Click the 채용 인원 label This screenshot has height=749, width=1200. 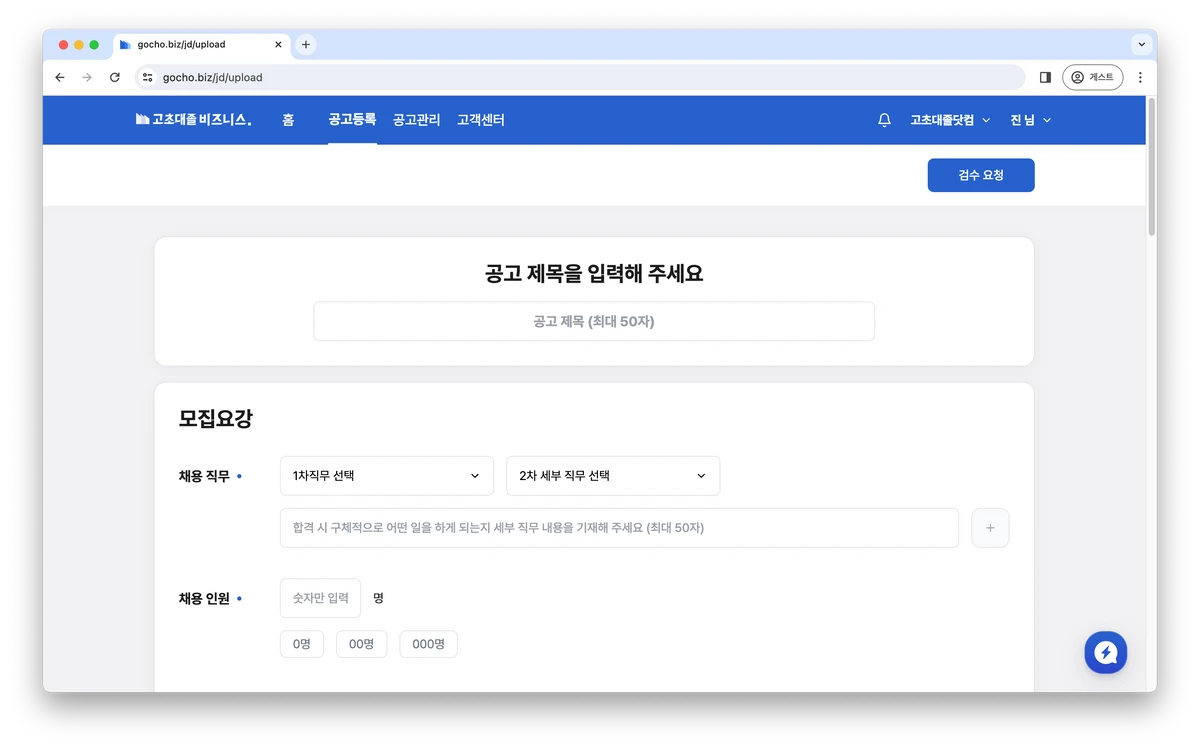tap(204, 599)
